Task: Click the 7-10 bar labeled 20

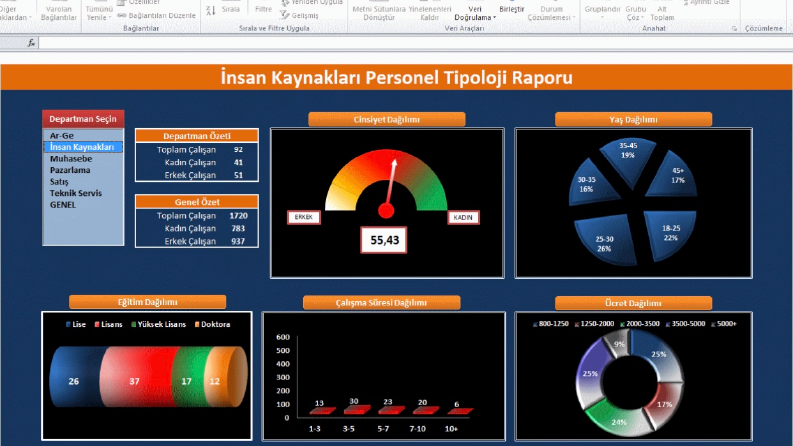Action: (425, 410)
